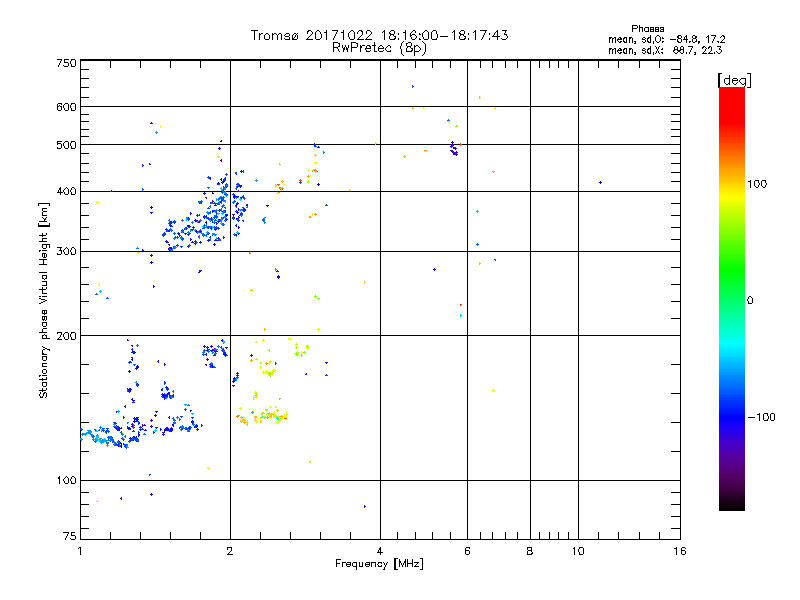Click the height axis label '200'
Screen dimensions: 800x600
(66, 336)
